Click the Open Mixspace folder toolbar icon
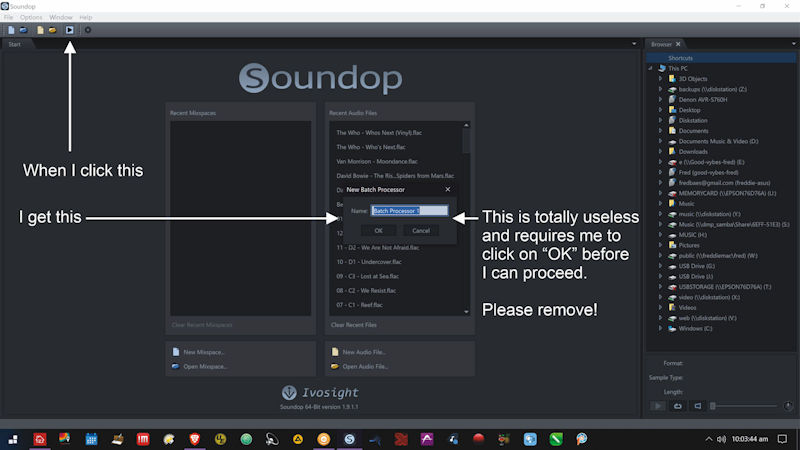 click(22, 30)
